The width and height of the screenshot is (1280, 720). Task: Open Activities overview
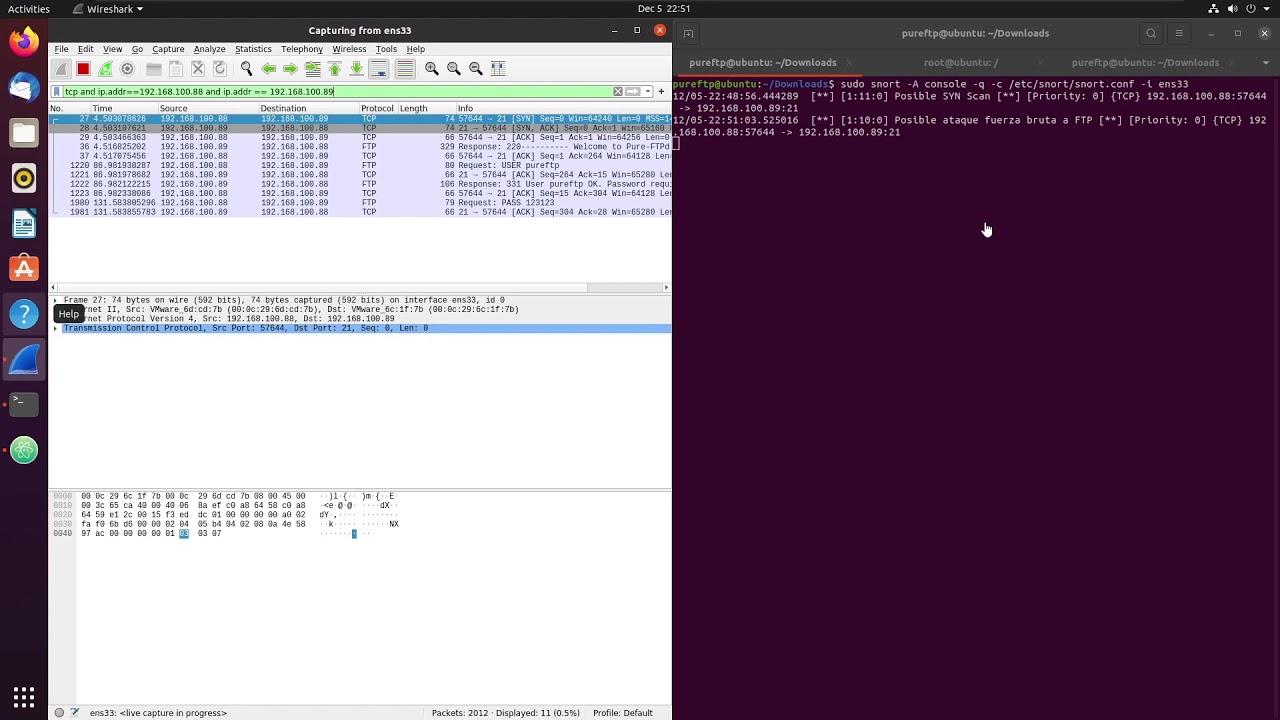(28, 9)
